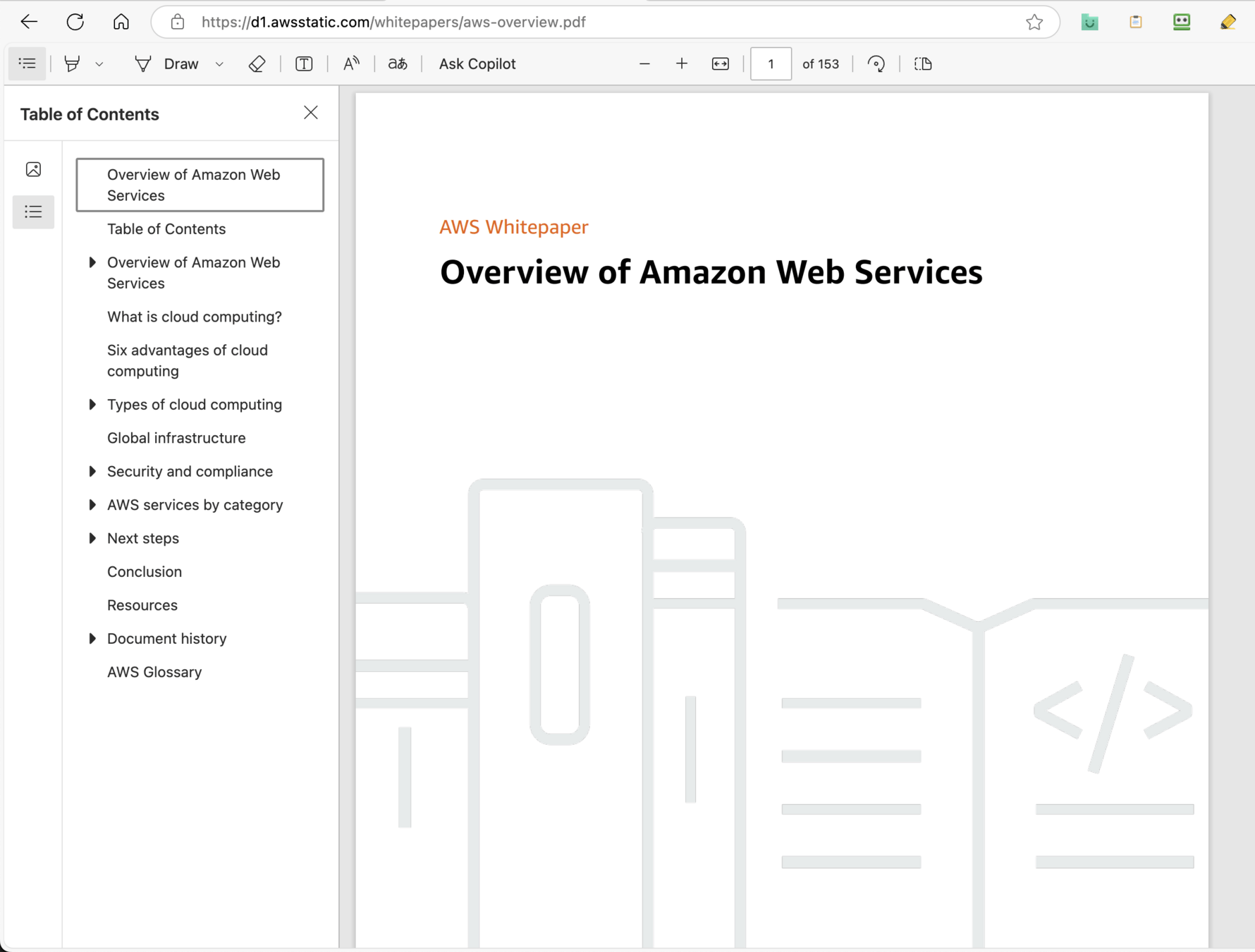Go to browser home page
Viewport: 1255px width, 952px height.
[121, 22]
